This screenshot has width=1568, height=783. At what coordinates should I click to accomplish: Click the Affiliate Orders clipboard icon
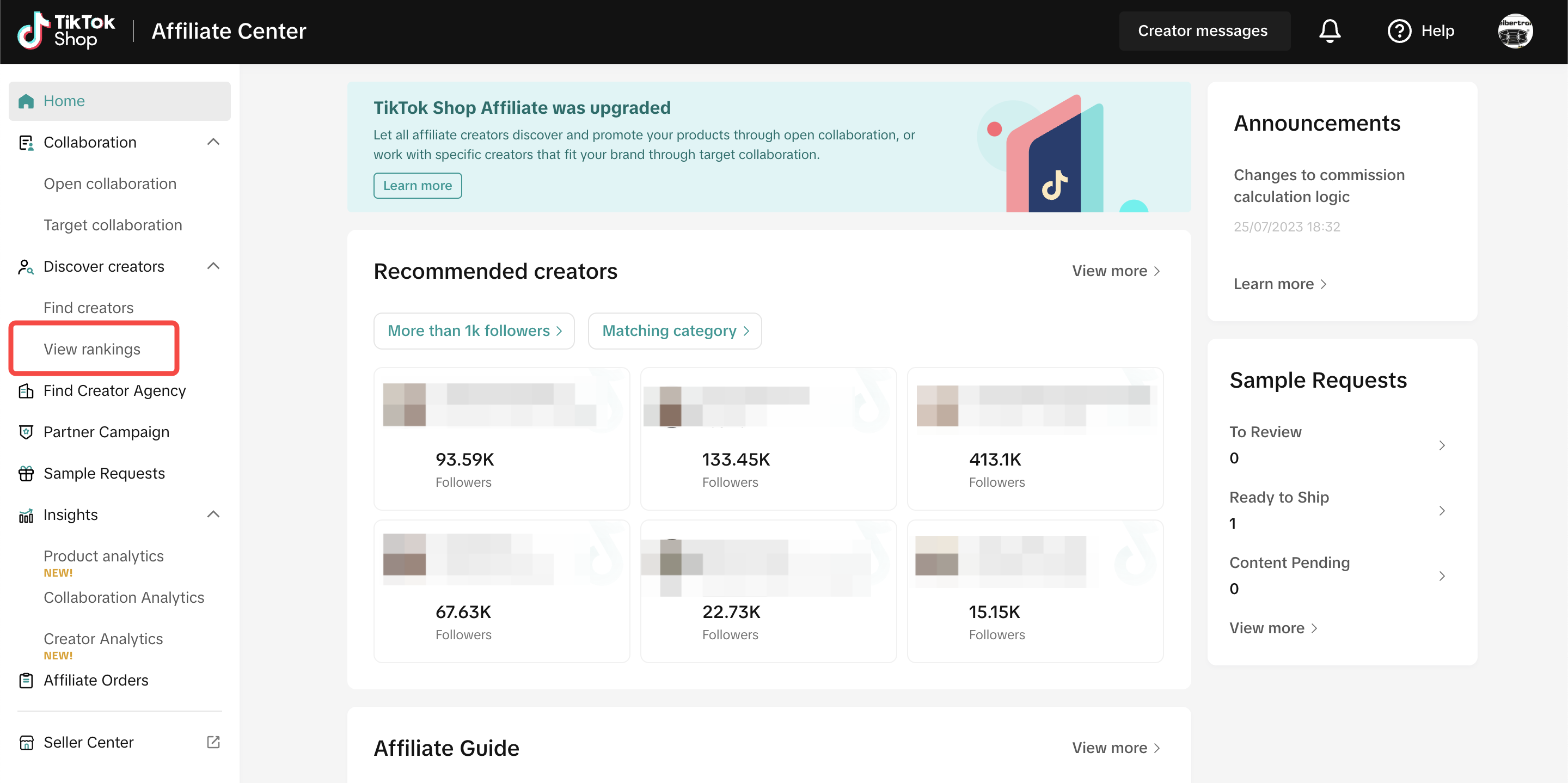click(x=26, y=680)
